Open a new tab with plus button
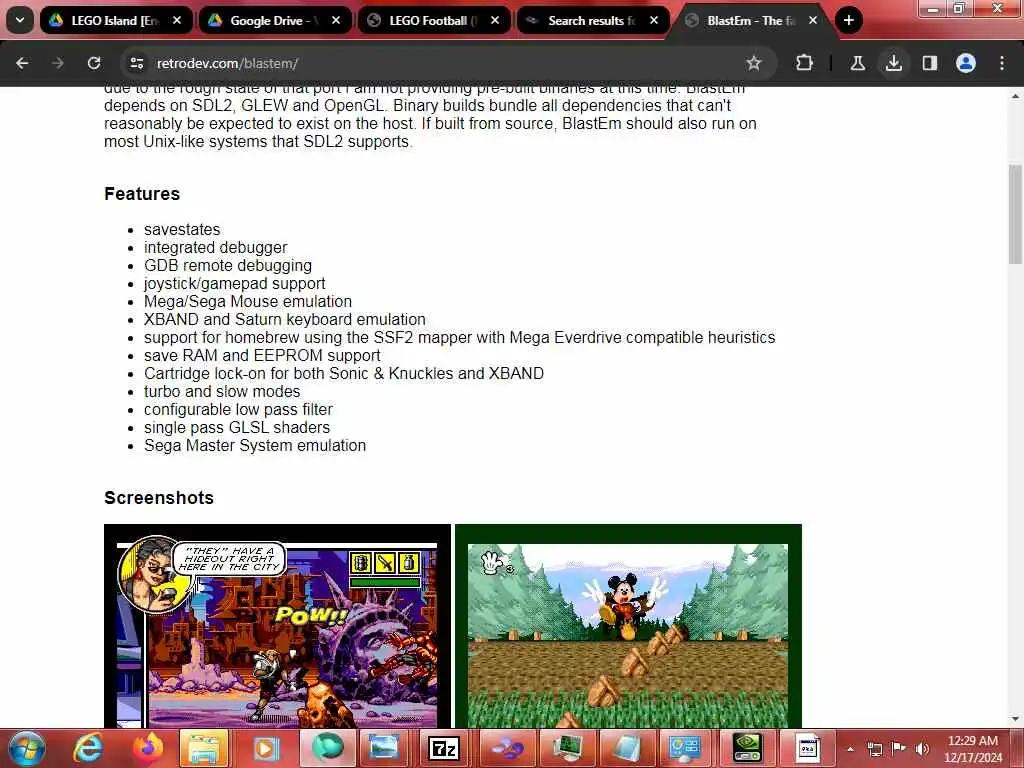The height and width of the screenshot is (768, 1024). click(x=848, y=20)
